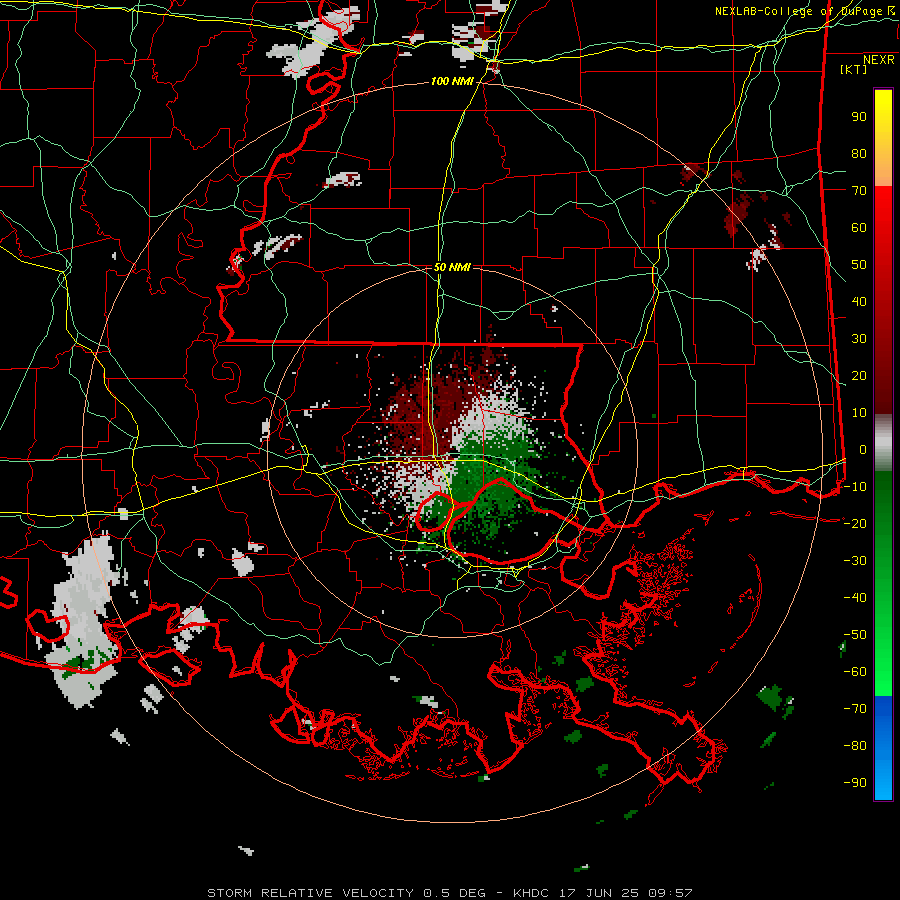Pick the bright lime green color bar segment

pyautogui.click(x=883, y=677)
